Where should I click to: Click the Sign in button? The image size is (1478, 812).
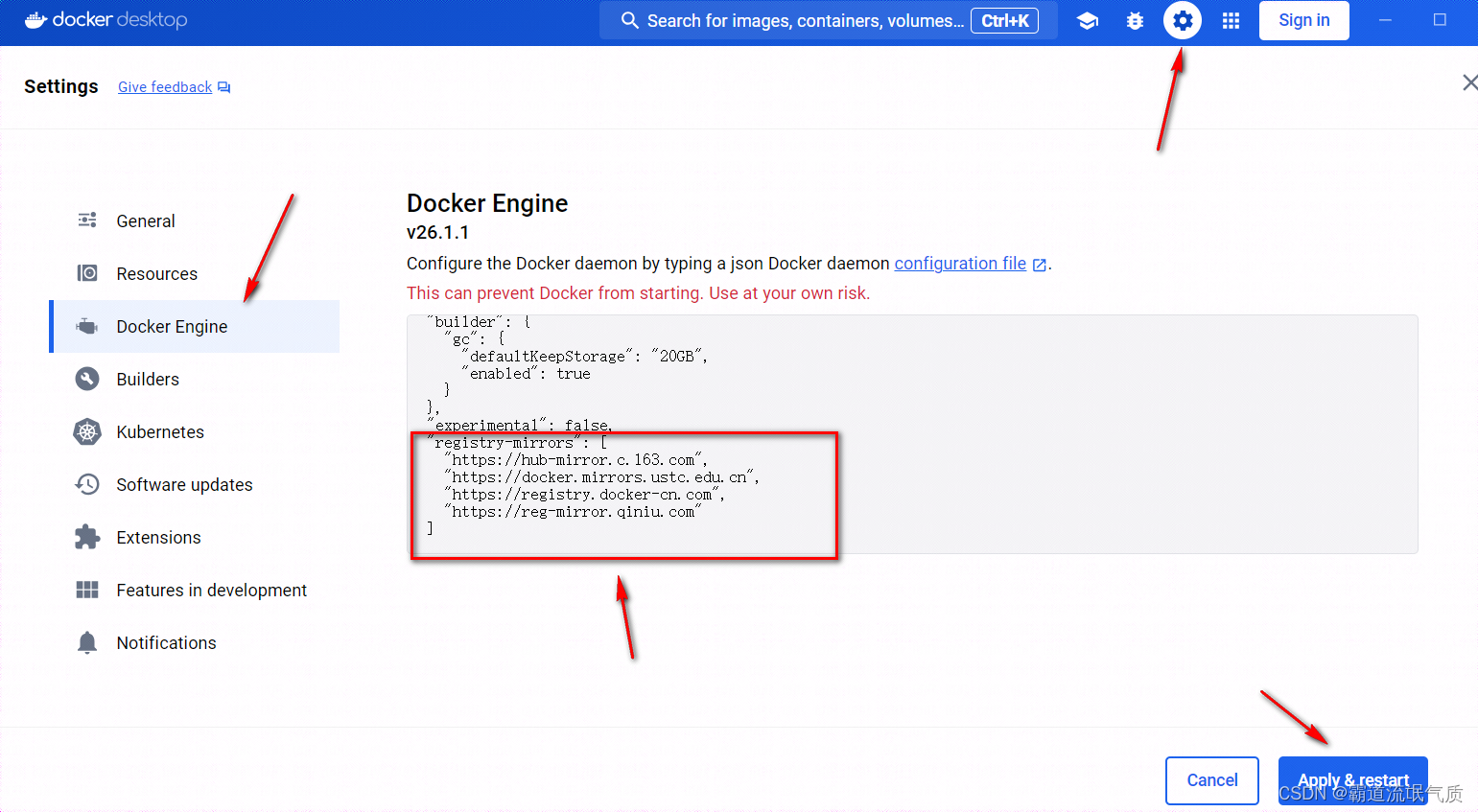click(1303, 20)
